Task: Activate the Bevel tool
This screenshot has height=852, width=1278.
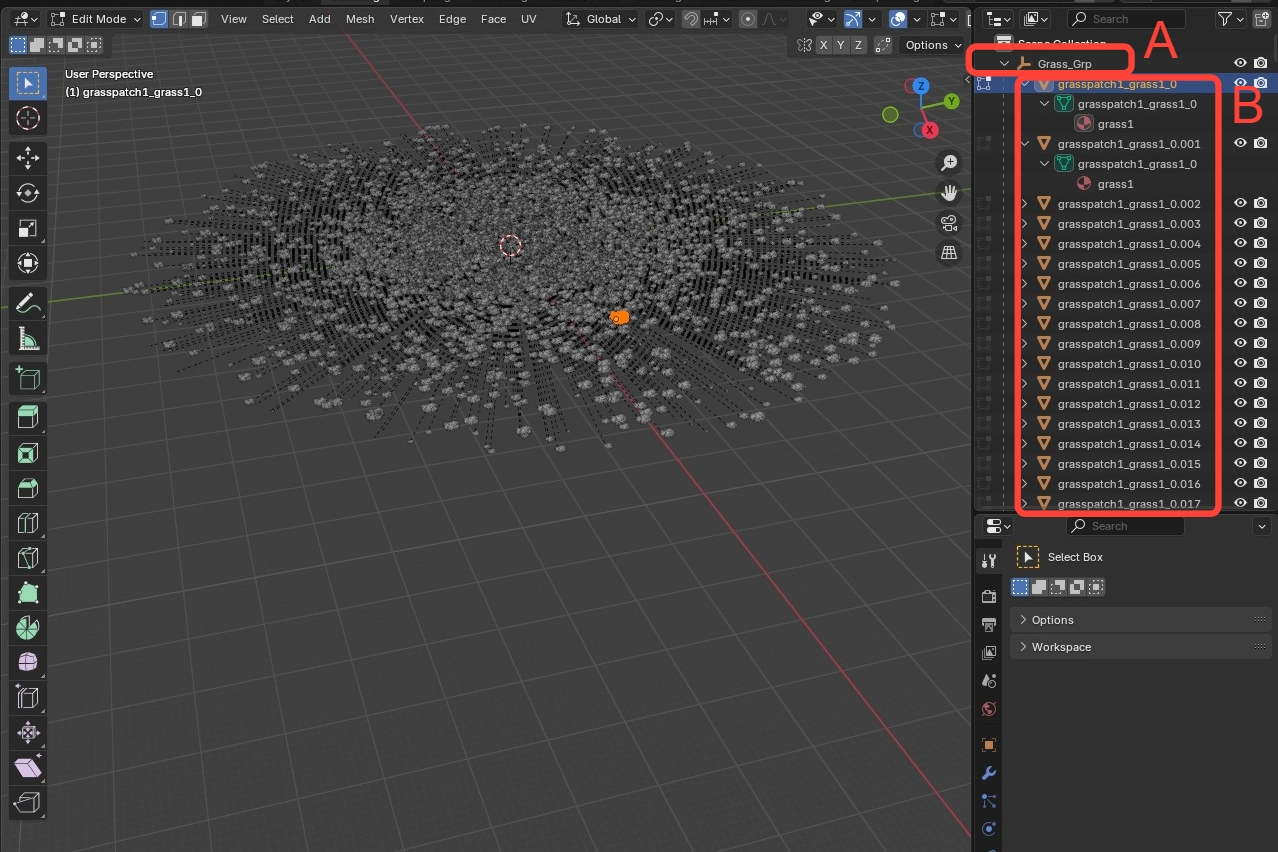Action: click(x=28, y=488)
